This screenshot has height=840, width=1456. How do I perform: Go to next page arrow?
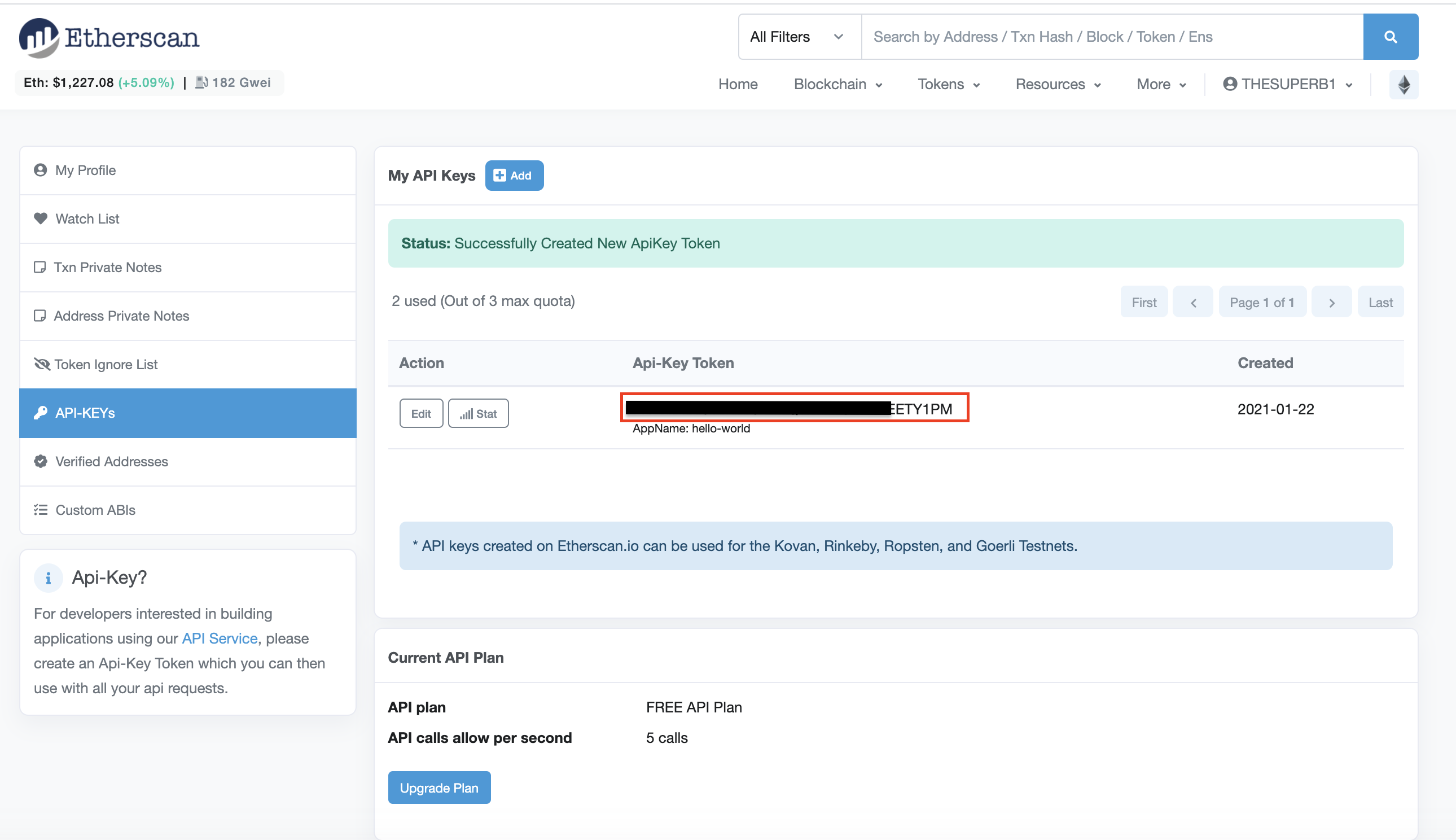click(1331, 303)
